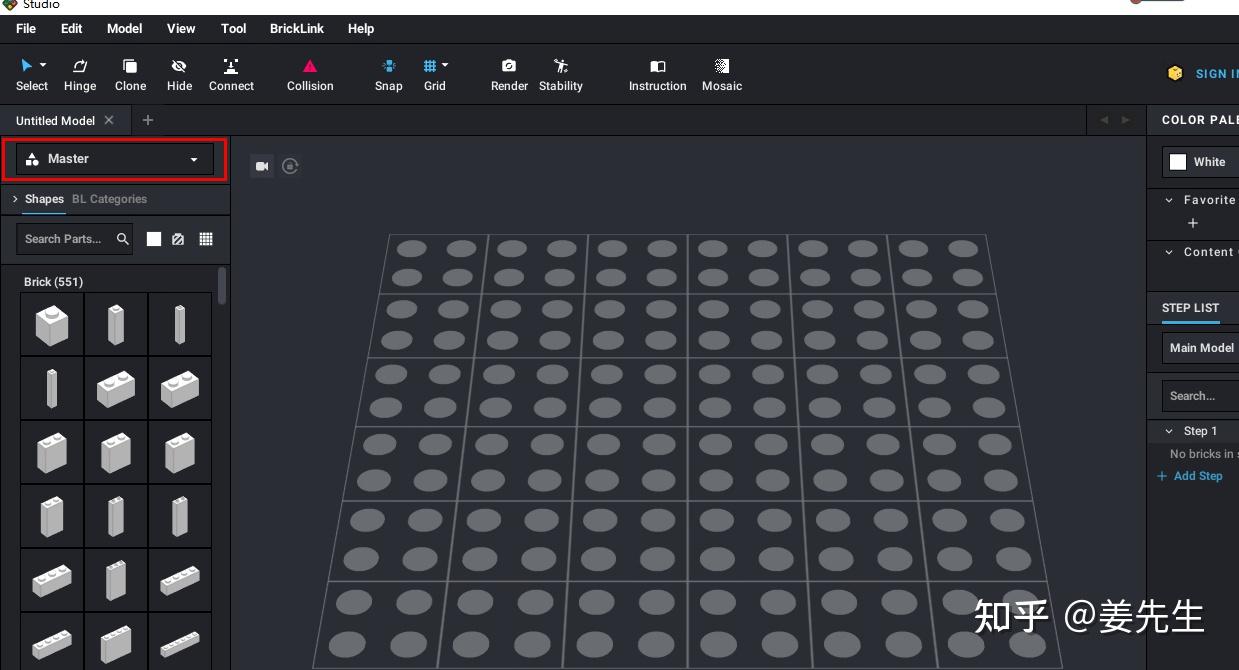Screen dimensions: 1239x670
Task: Activate the Hide tool
Action: tap(179, 73)
